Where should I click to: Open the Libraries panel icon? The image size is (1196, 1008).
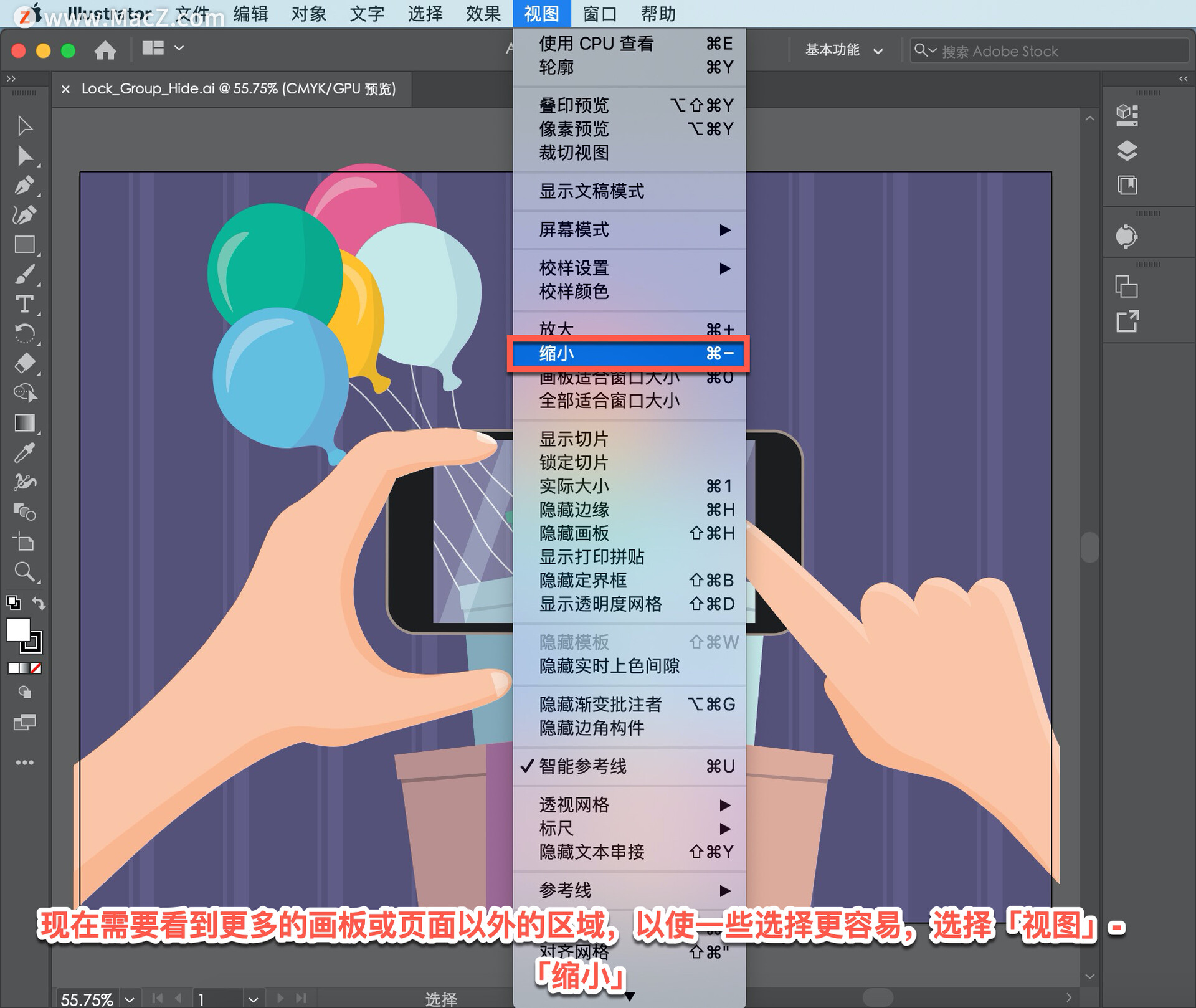[1127, 185]
